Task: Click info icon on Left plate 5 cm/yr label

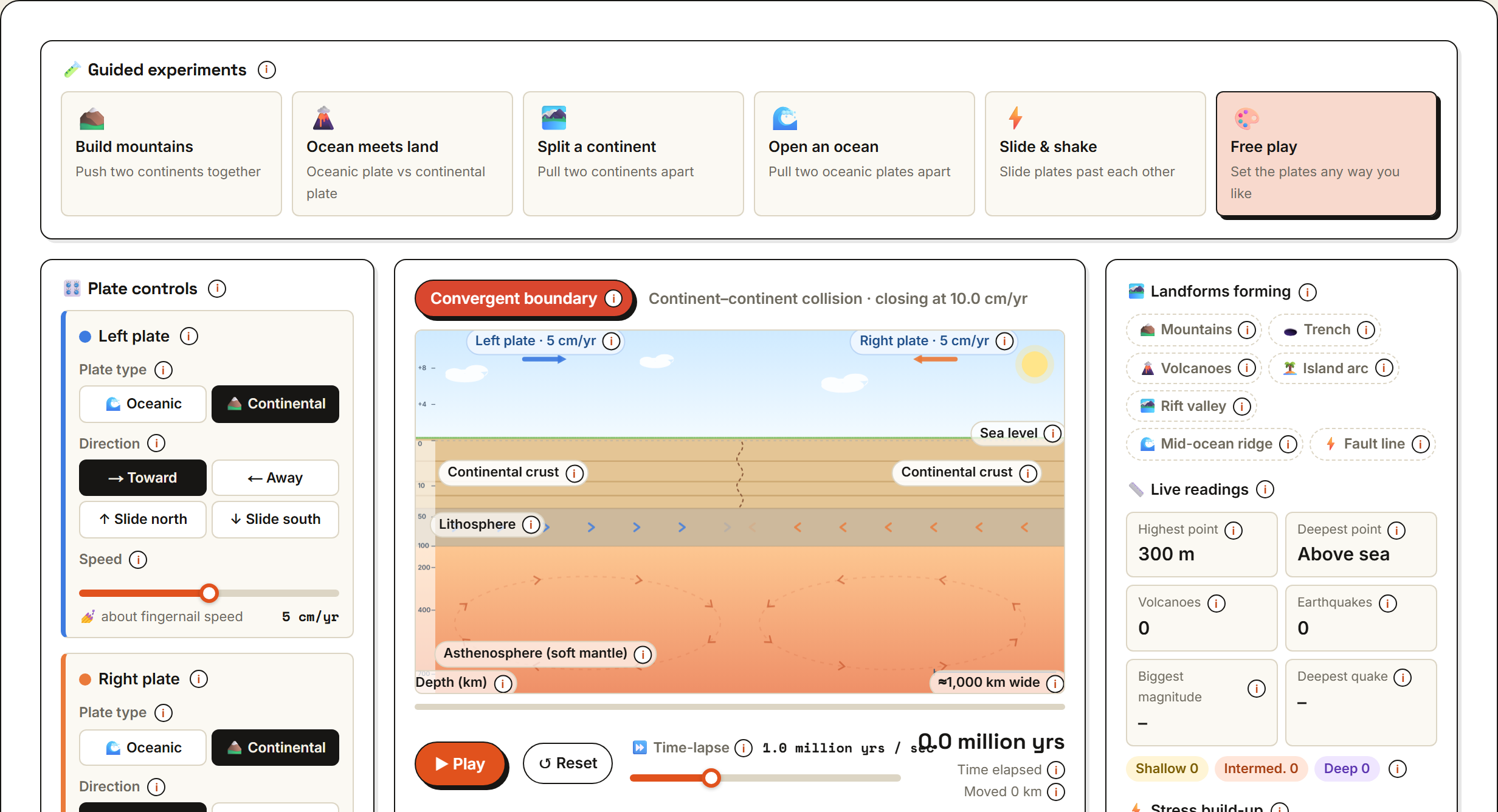Action: click(611, 341)
